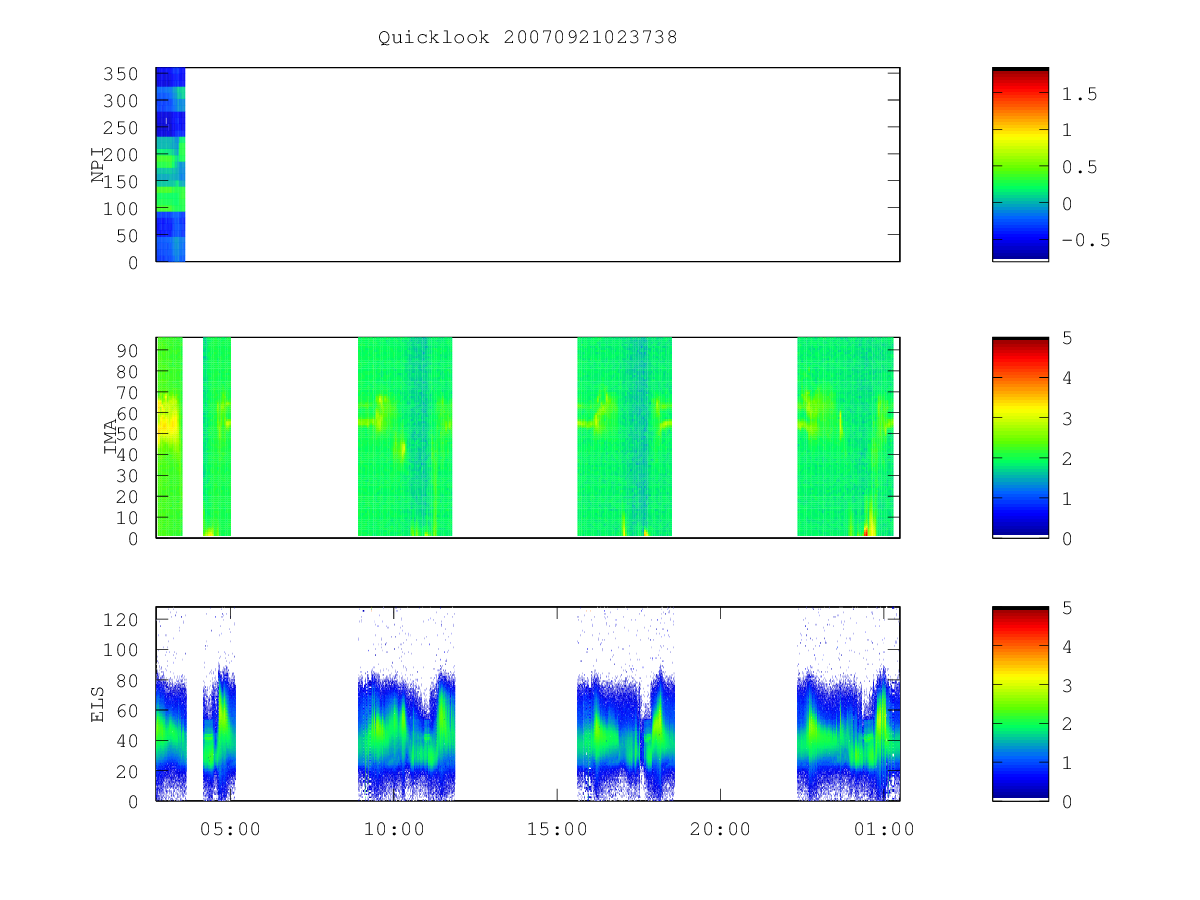Click the "20:00" time tick label

(x=720, y=829)
